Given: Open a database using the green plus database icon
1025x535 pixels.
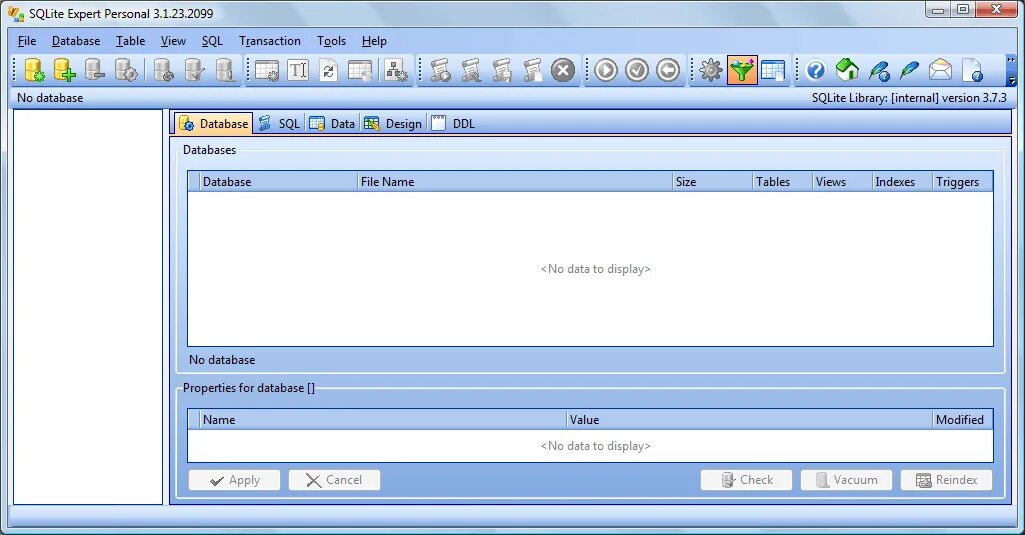Looking at the screenshot, I should point(64,70).
